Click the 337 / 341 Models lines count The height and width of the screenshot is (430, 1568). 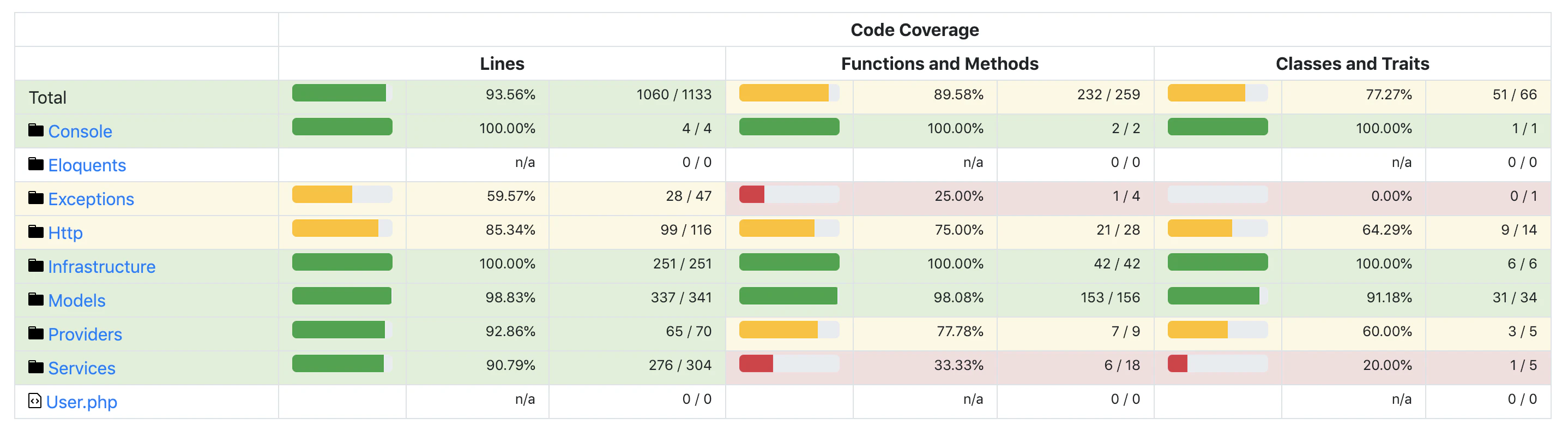(681, 297)
